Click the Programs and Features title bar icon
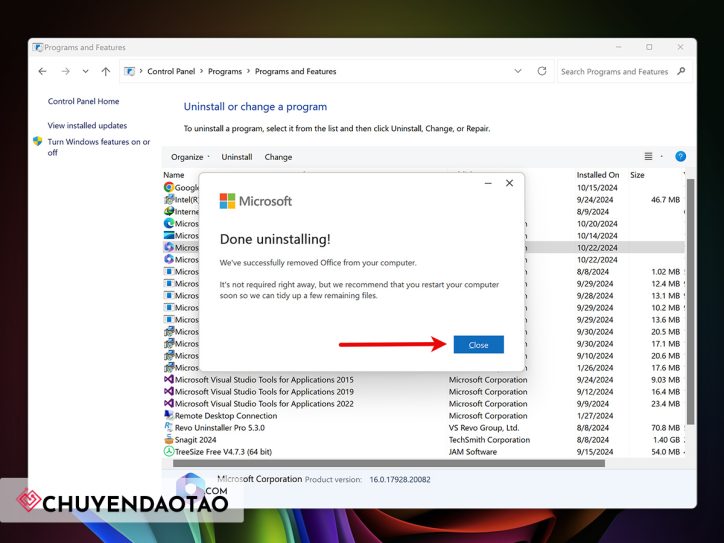724x543 pixels. pyautogui.click(x=37, y=47)
